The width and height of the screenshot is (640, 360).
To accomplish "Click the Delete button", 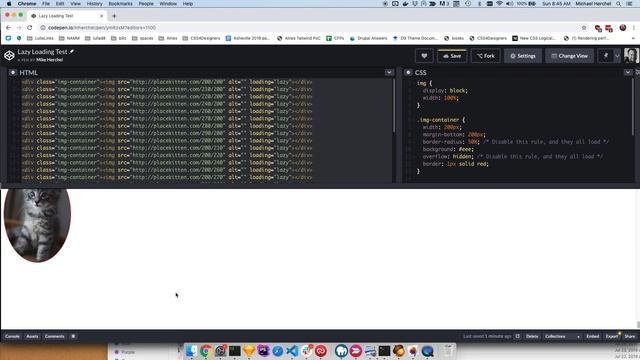I will (x=532, y=336).
